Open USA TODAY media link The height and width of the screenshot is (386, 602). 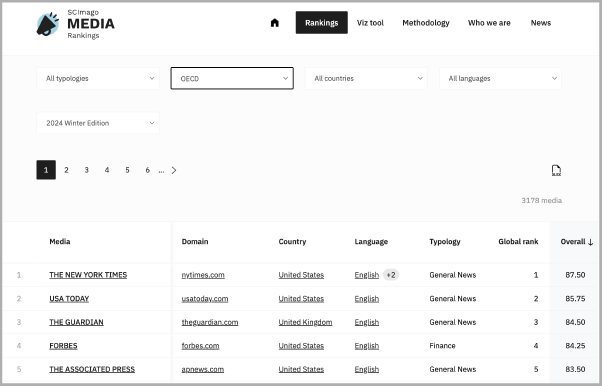coord(69,299)
